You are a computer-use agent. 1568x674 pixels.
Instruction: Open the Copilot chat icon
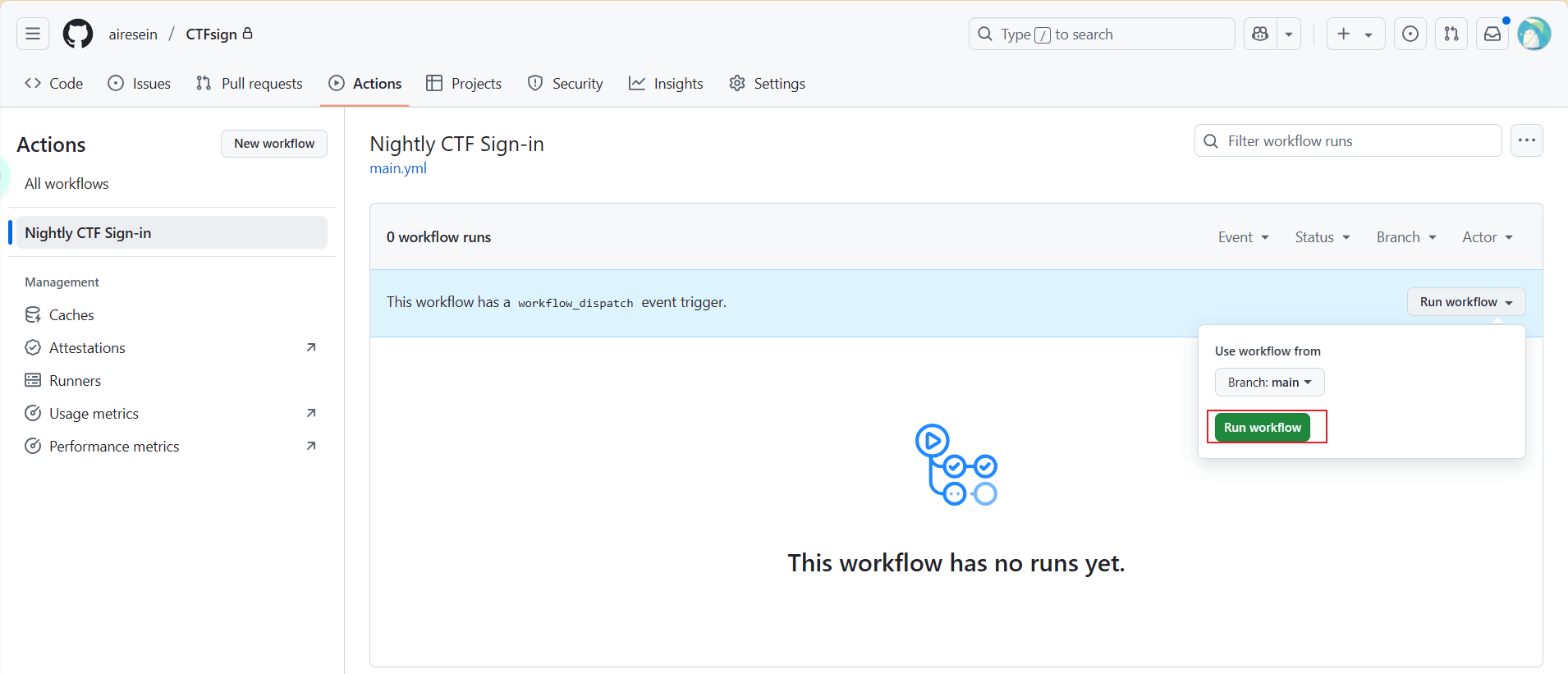(x=1260, y=34)
